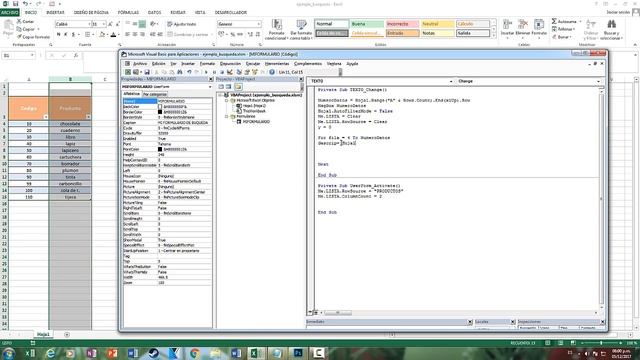Viewport: 640px width, 360px height.
Task: Click View Object icon in Project panel
Action: [x=229, y=87]
